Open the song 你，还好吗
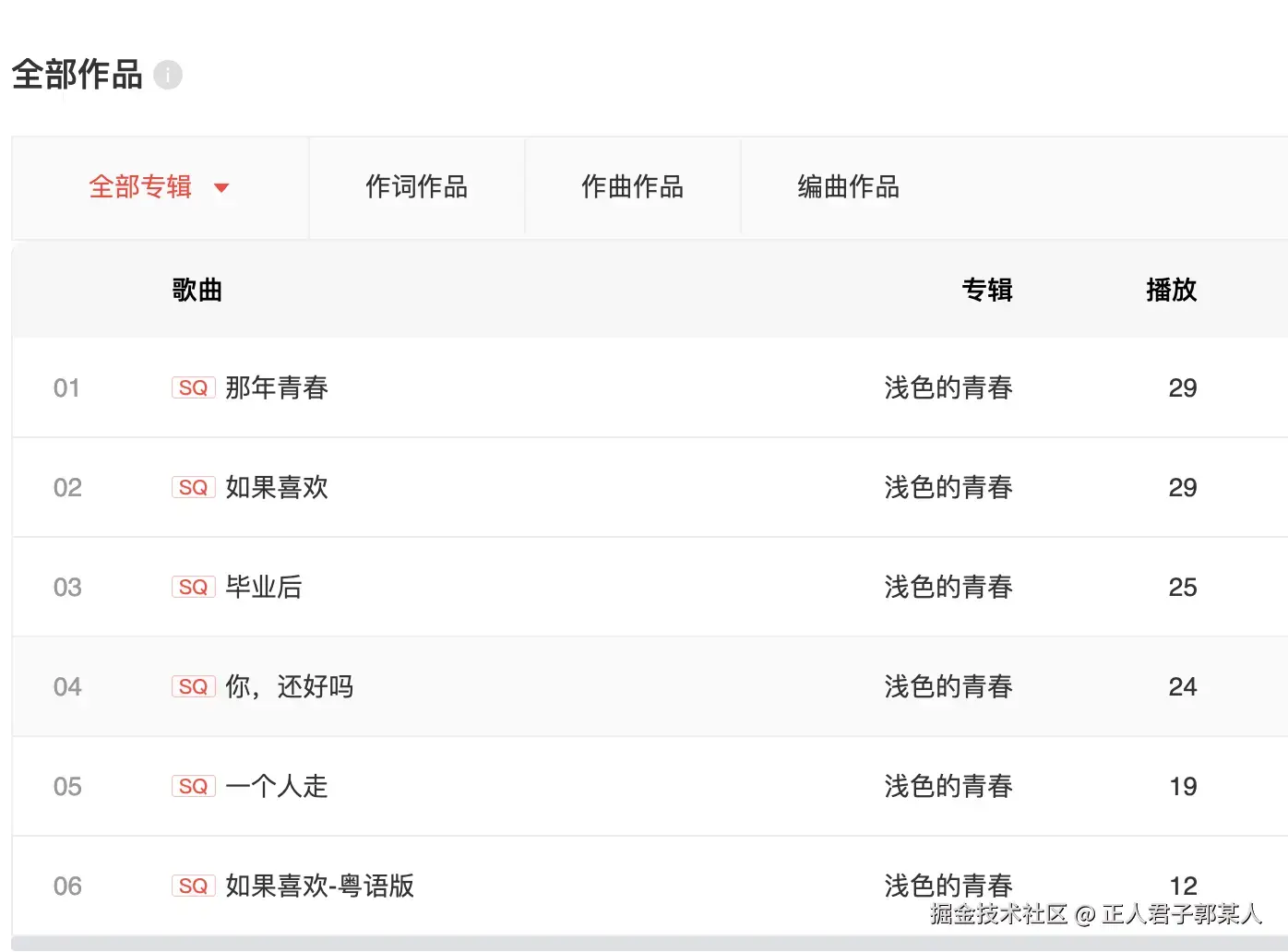Image resolution: width=1288 pixels, height=952 pixels. coord(290,686)
